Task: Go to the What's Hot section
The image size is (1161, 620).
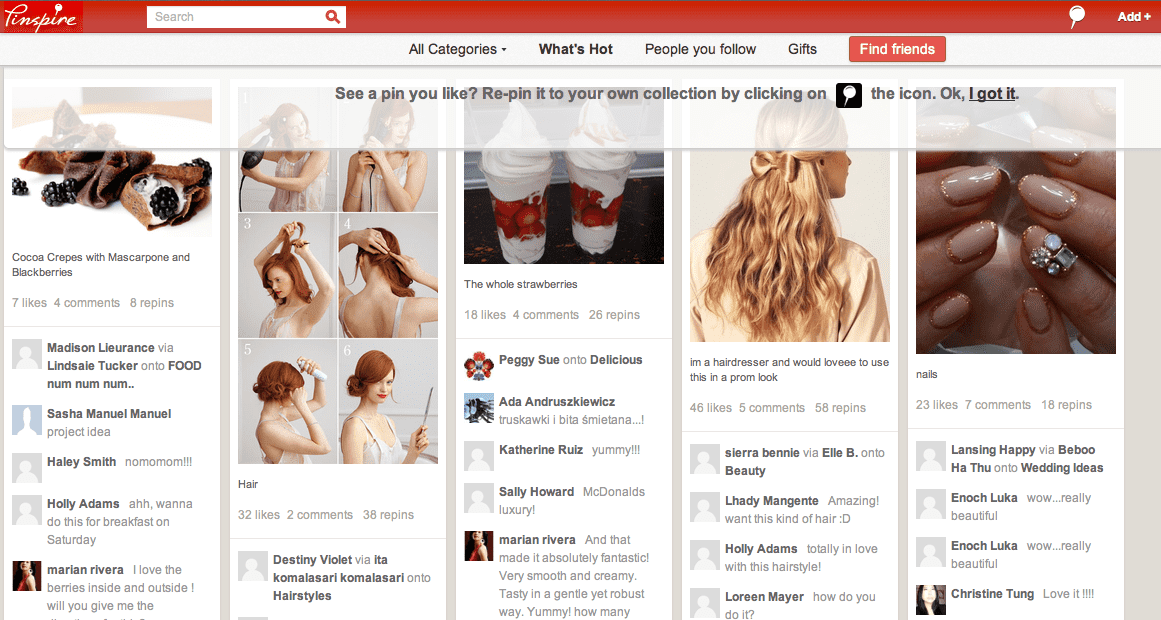Action: 575,49
